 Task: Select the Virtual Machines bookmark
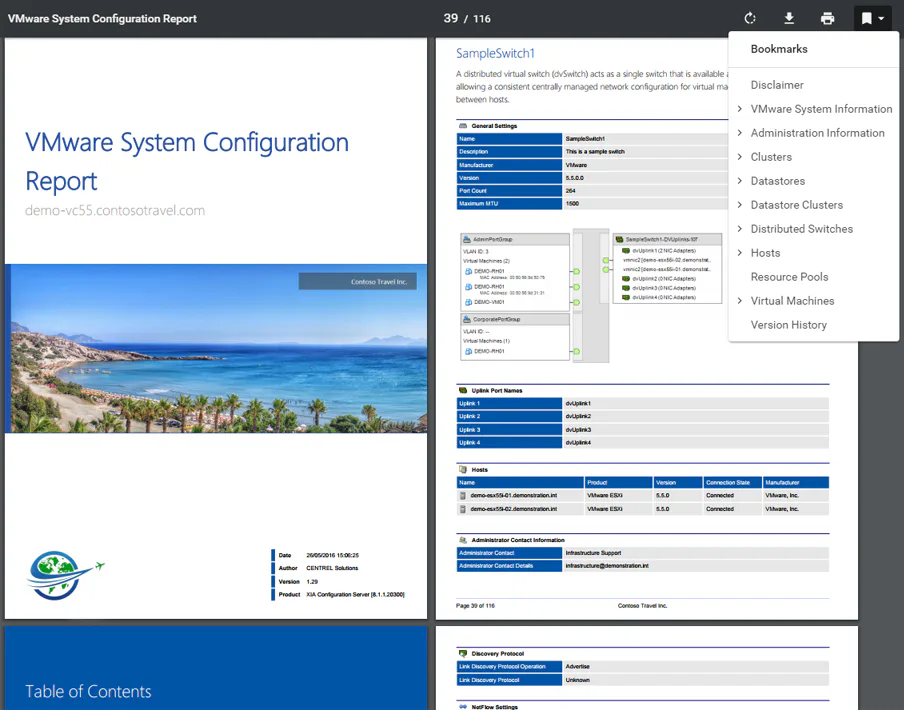click(792, 301)
